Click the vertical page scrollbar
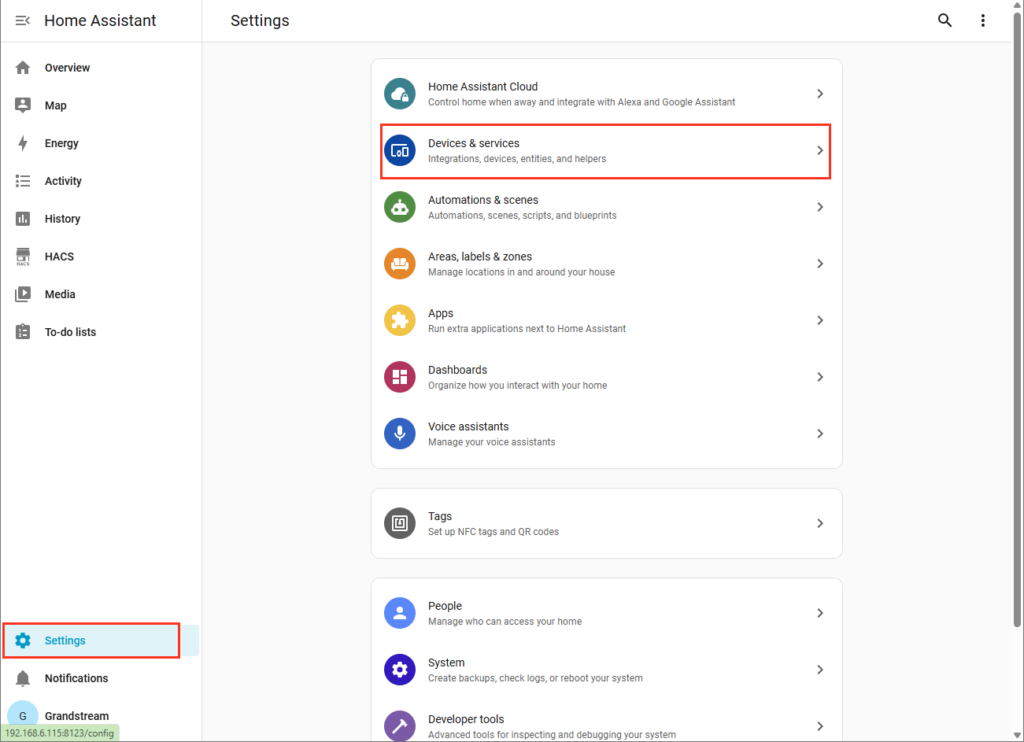Viewport: 1024px width, 742px height. click(1017, 320)
